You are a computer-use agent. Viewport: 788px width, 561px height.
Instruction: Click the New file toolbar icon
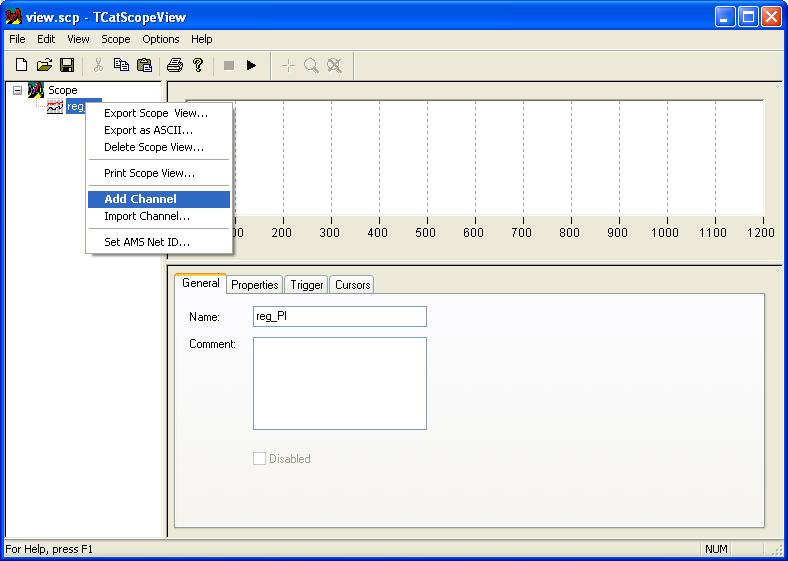(x=21, y=65)
